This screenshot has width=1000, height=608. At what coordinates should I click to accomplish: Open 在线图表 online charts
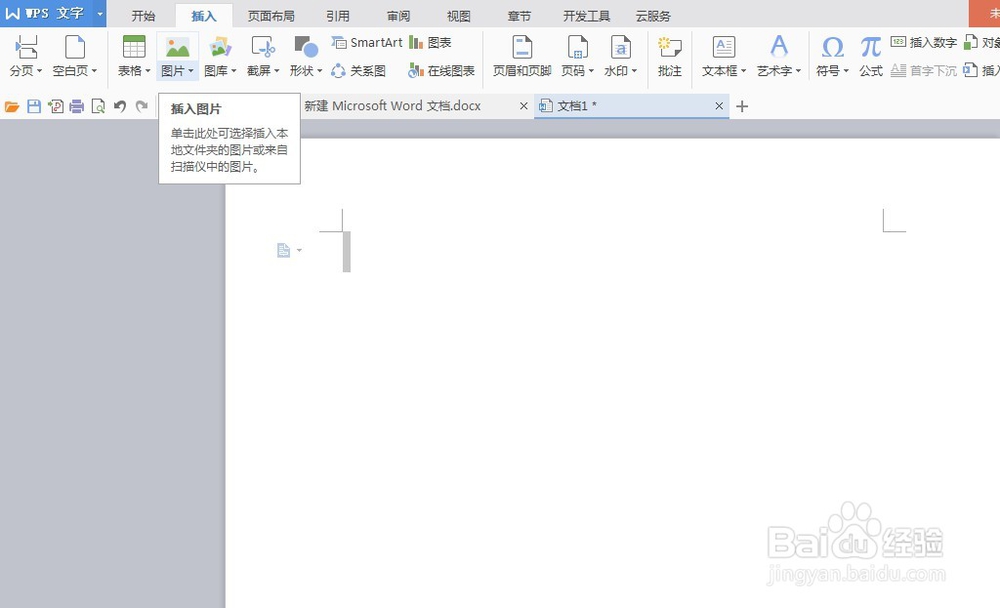tap(441, 70)
